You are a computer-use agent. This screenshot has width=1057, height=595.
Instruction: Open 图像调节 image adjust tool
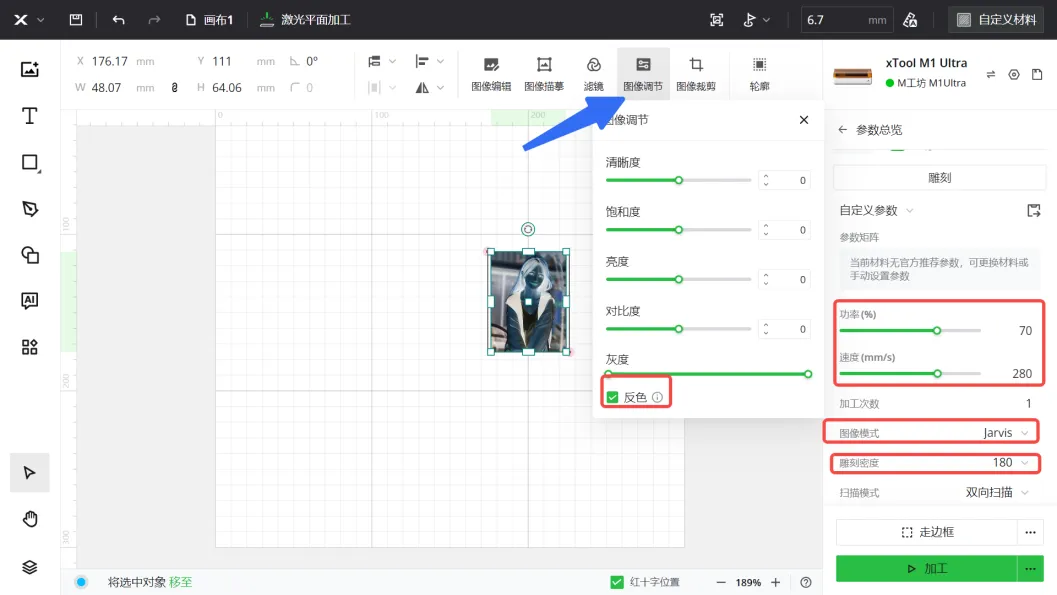pyautogui.click(x=643, y=74)
